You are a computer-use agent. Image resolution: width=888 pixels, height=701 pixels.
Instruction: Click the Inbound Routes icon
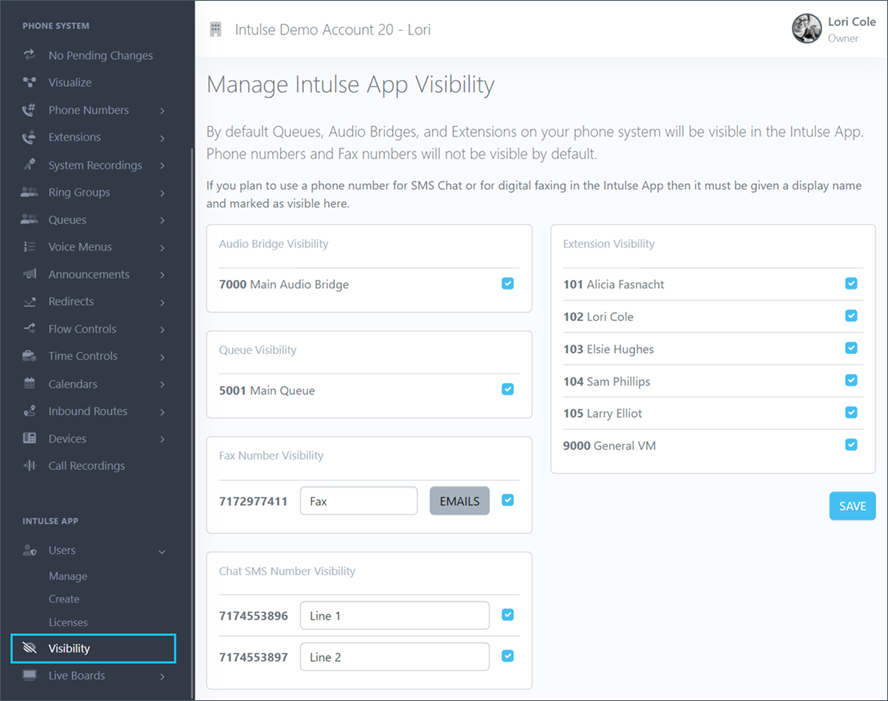29,411
